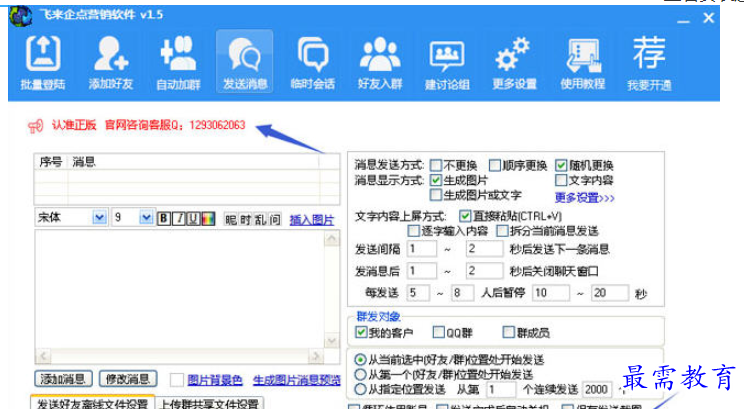This screenshot has width=744, height=409.
Task: Click the 发消息后 minimum seconds field
Action: (x=421, y=271)
